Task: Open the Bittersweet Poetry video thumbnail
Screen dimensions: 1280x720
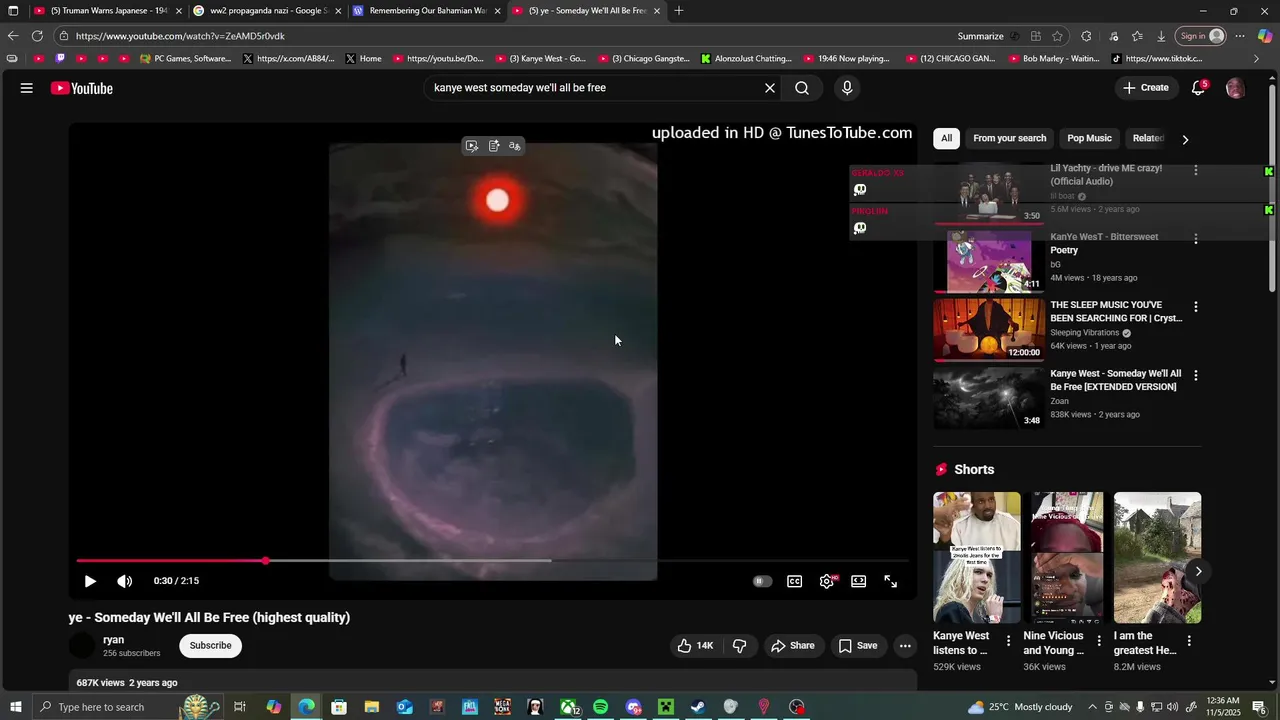Action: pos(989,261)
